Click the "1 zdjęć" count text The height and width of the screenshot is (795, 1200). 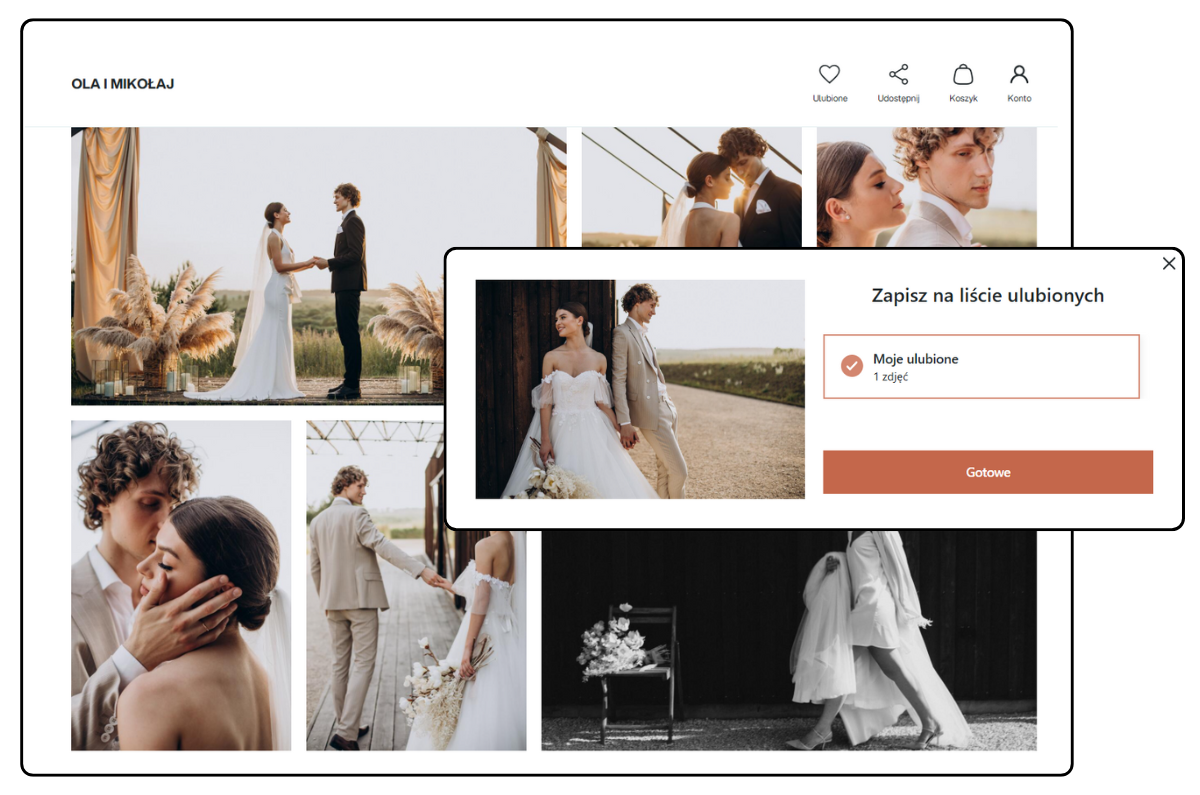[x=890, y=377]
